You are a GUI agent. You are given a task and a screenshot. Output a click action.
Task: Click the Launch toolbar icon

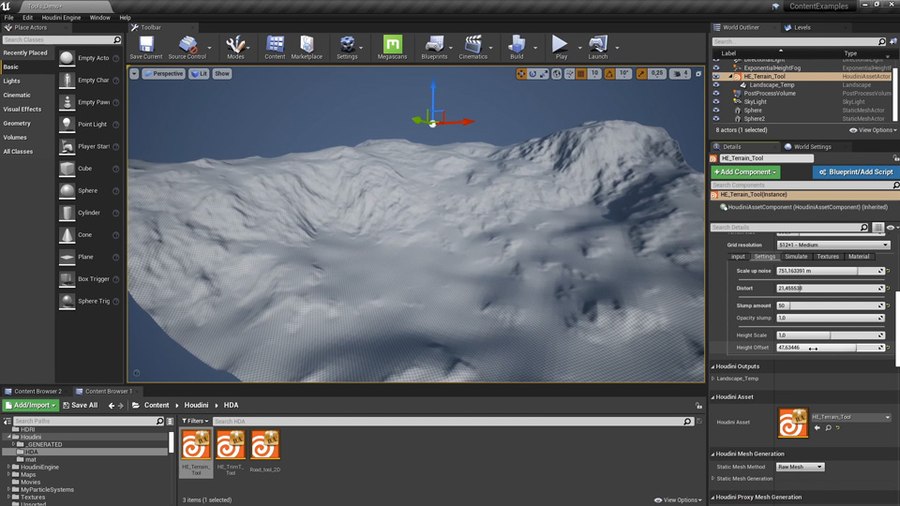[x=598, y=47]
